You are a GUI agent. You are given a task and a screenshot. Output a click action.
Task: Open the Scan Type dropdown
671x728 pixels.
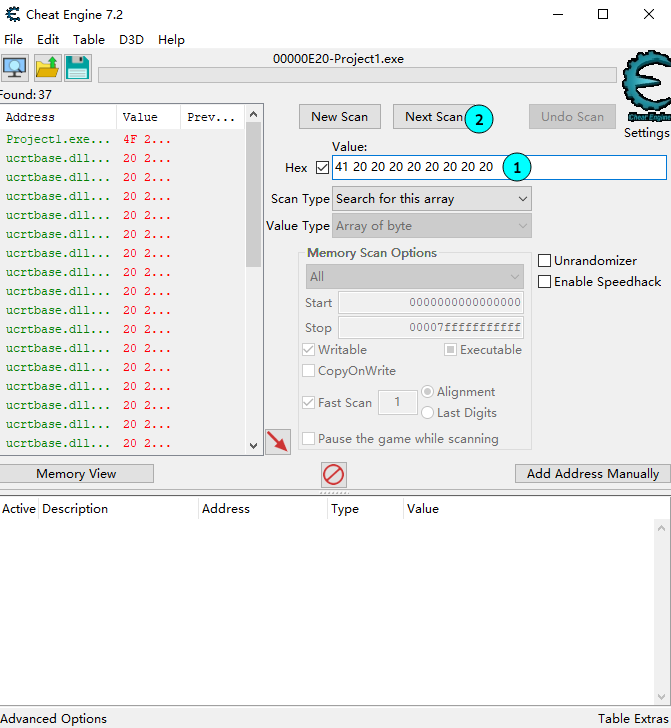(432, 199)
